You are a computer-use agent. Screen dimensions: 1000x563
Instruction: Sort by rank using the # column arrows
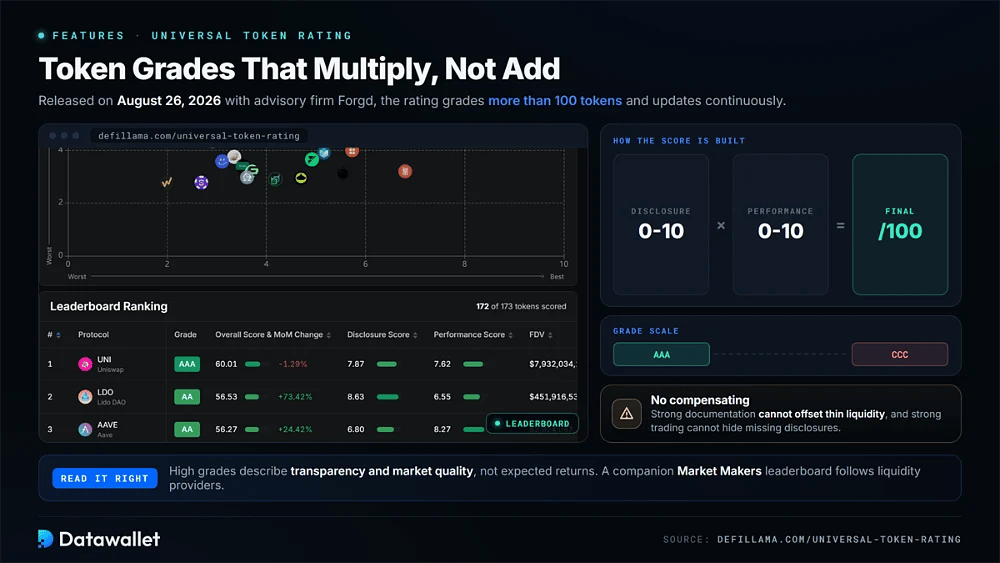[58, 335]
